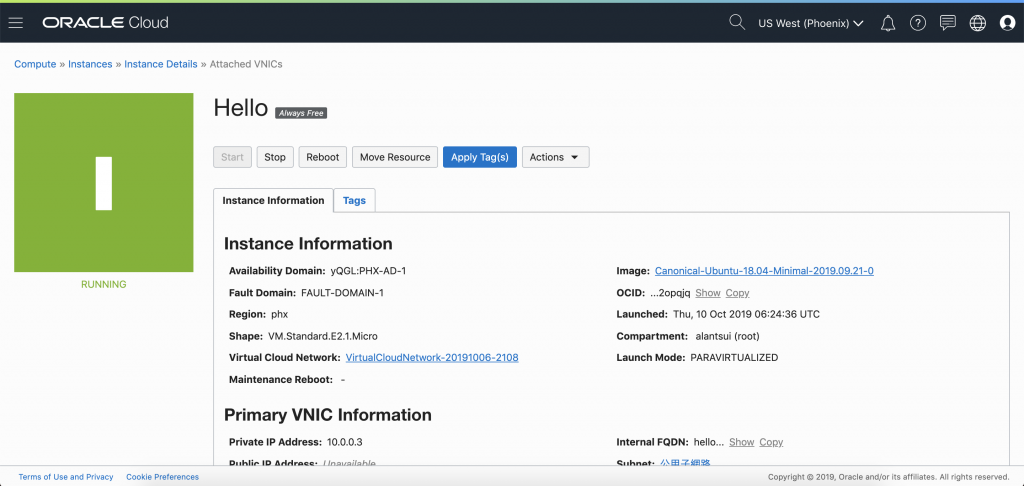Click the RUNNING status text

tap(104, 284)
